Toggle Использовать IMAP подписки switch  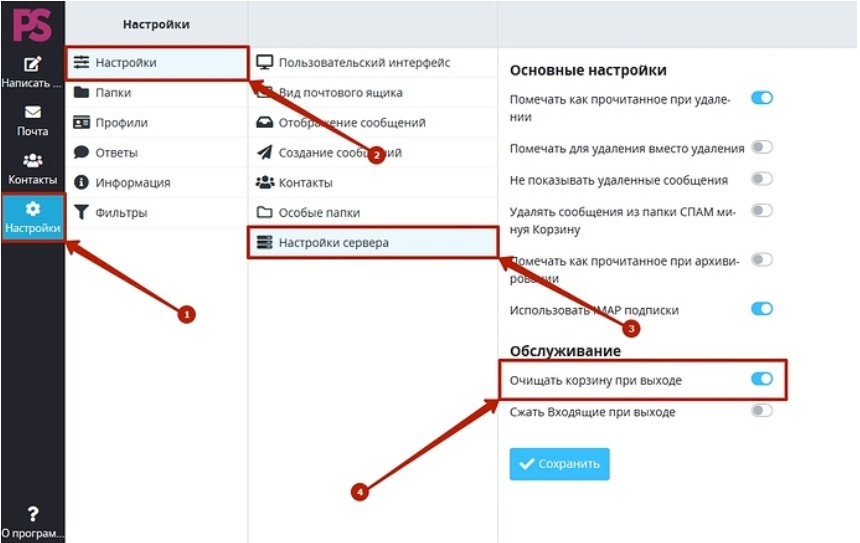(x=762, y=309)
